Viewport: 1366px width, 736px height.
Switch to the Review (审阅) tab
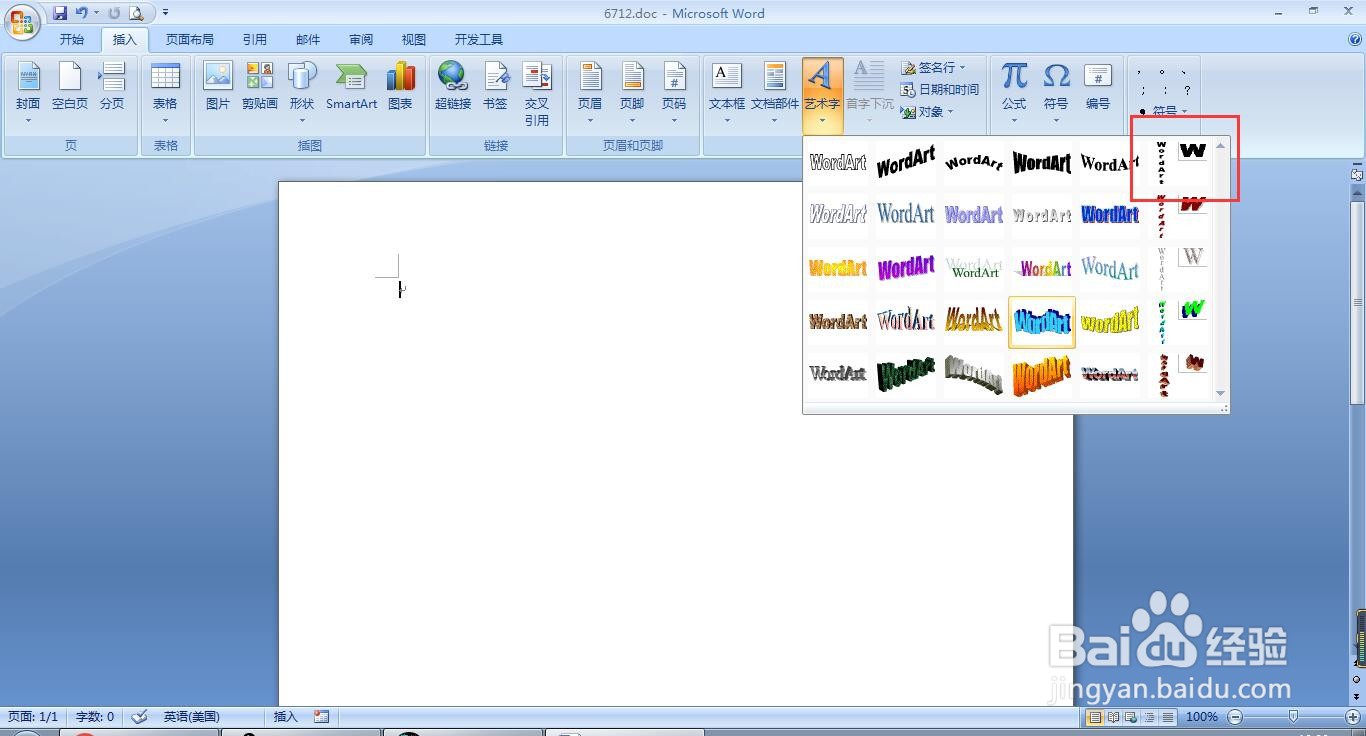pos(361,40)
